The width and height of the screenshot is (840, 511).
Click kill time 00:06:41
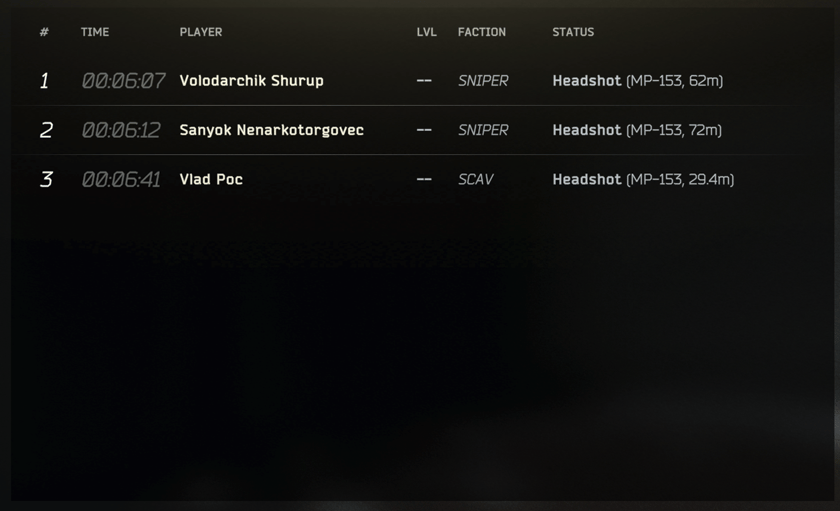(121, 179)
